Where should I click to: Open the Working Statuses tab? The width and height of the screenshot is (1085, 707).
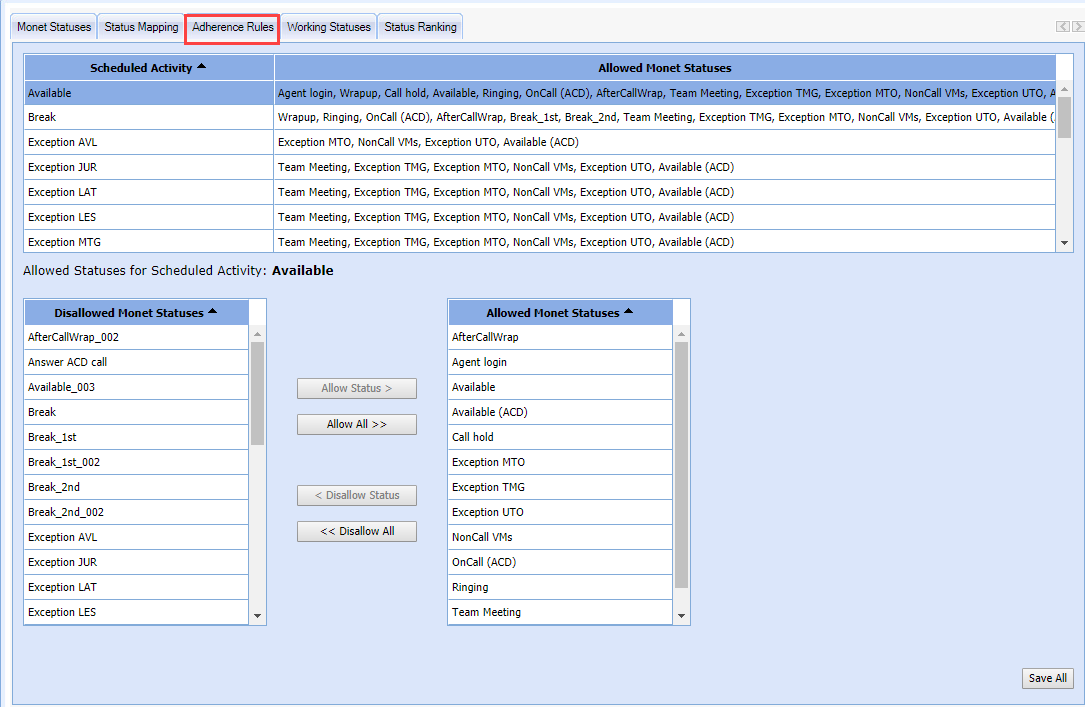tap(328, 27)
